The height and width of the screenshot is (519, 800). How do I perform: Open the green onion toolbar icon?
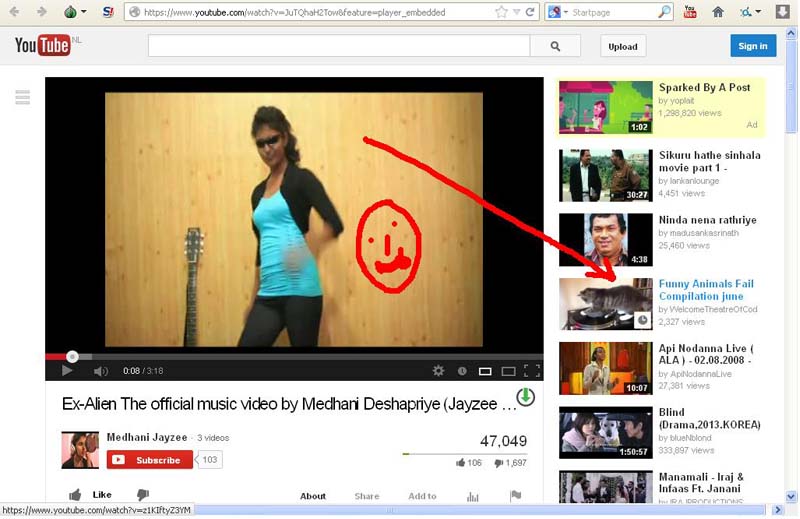(70, 12)
